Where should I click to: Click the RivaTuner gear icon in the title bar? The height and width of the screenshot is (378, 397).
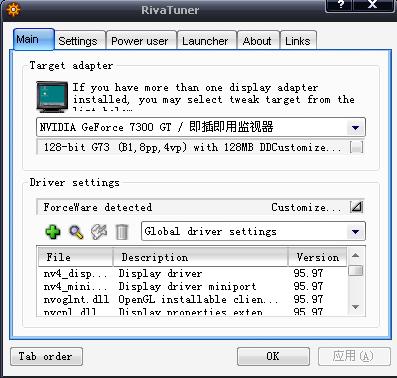13,9
